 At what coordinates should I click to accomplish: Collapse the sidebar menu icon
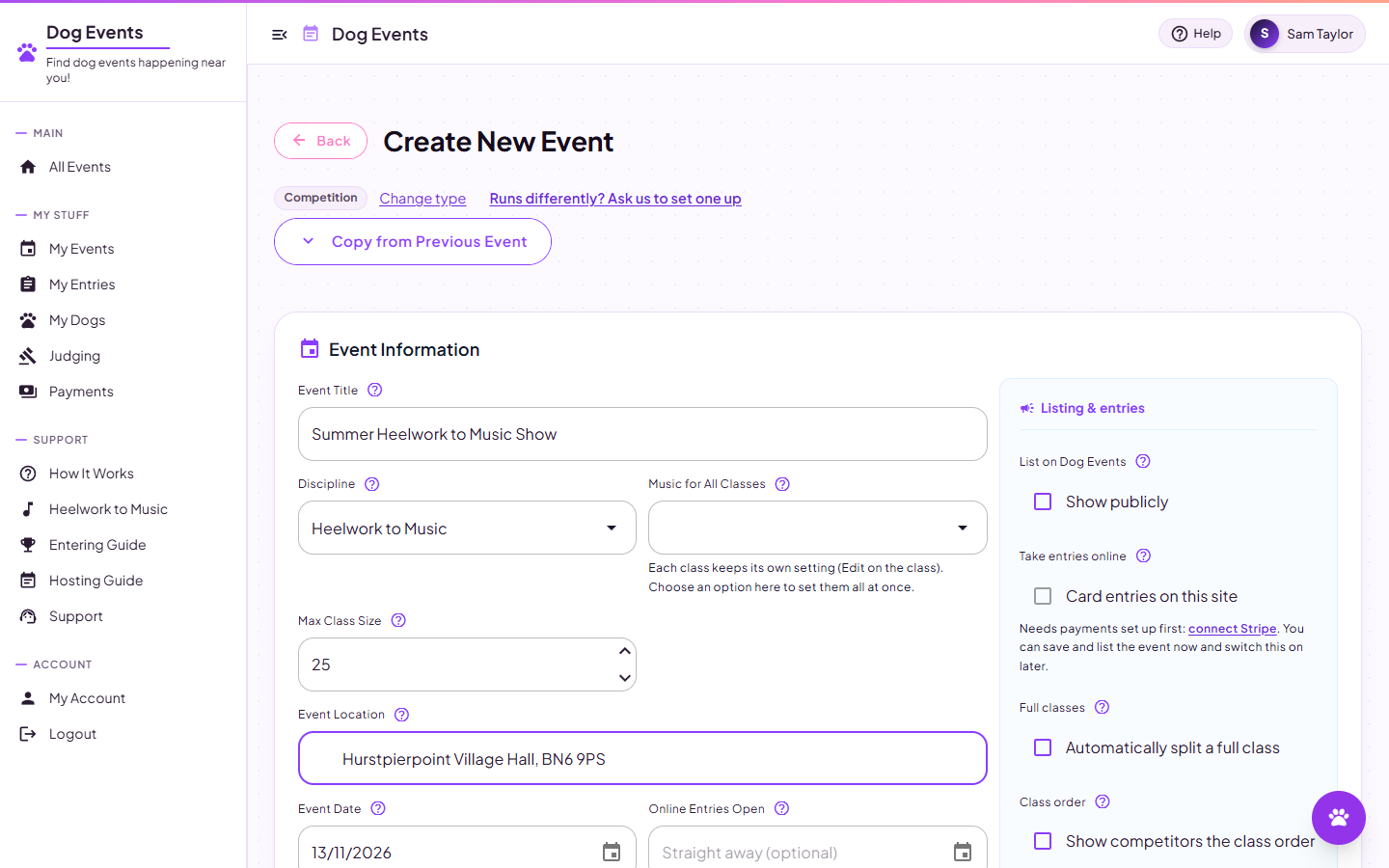280,35
